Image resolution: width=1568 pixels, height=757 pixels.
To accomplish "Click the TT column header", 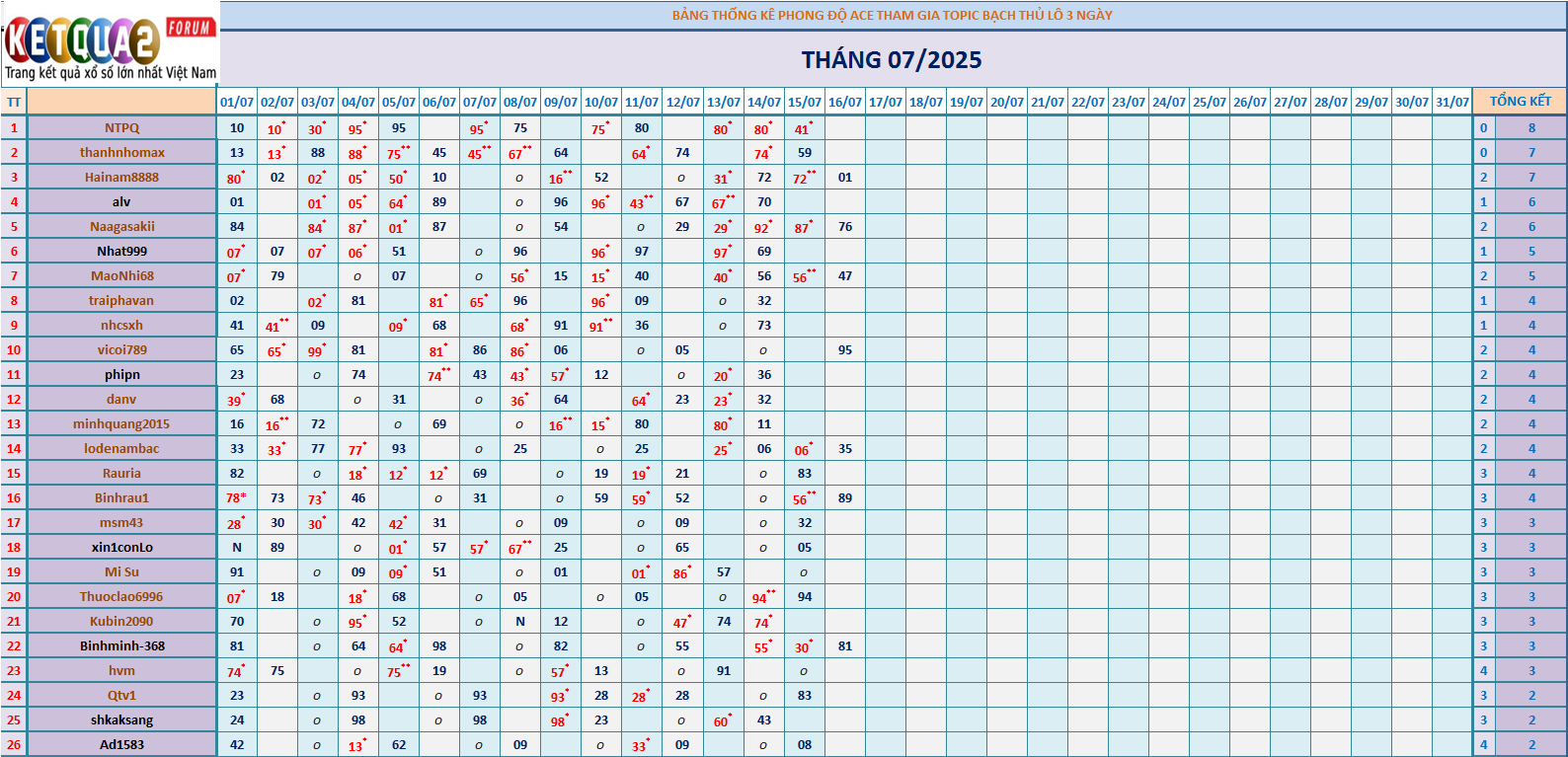I will point(14,102).
